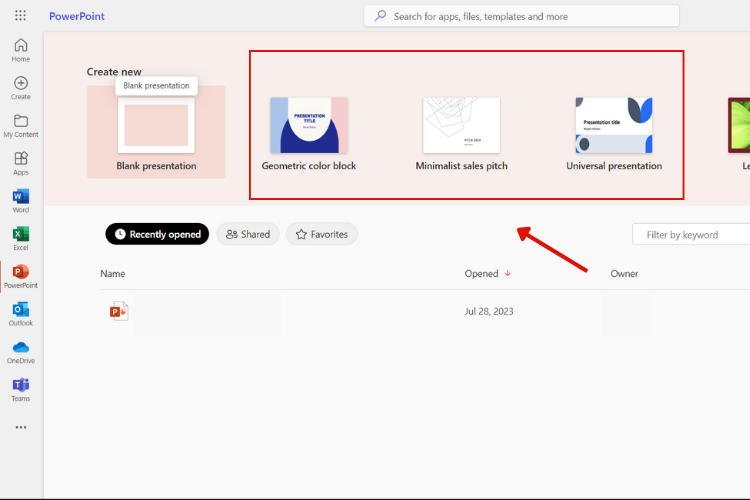Sort by the Opened column header
The image size is (750, 500).
[487, 273]
